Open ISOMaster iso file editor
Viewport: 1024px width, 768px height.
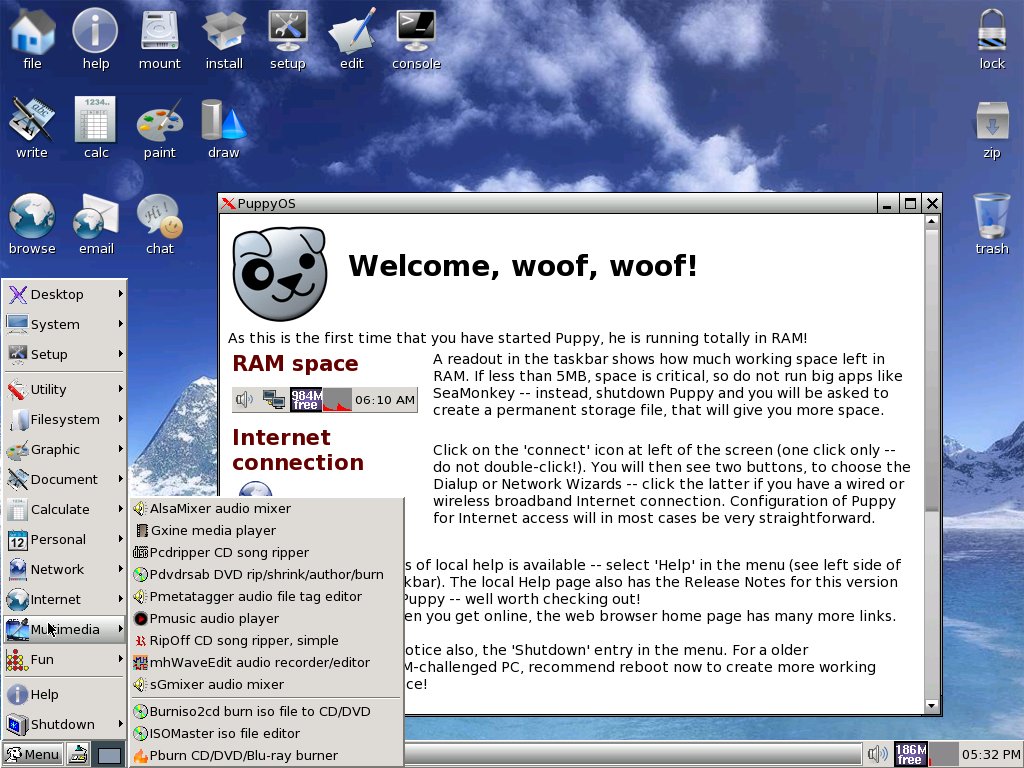tap(266, 735)
